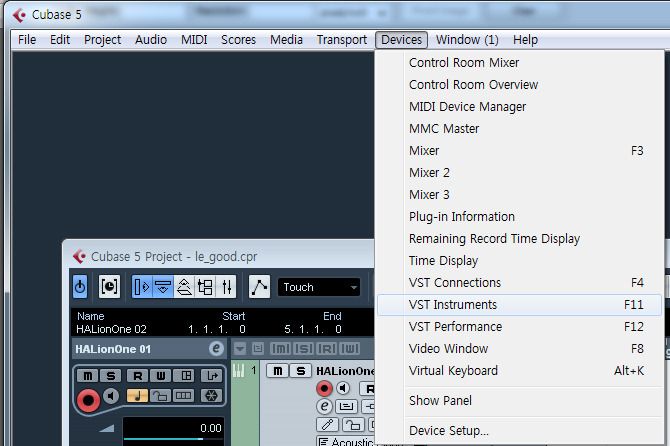670x446 pixels.
Task: Click the Inspector Lock padlock button
Action: tap(161, 396)
